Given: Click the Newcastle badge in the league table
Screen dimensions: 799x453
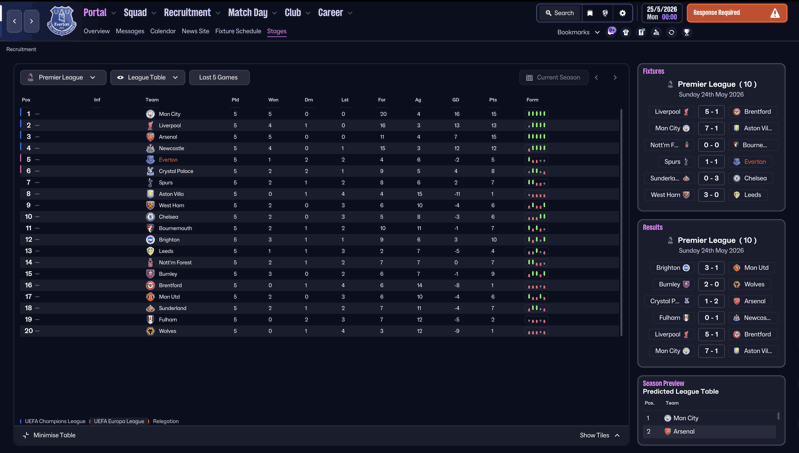Looking at the screenshot, I should pos(150,148).
